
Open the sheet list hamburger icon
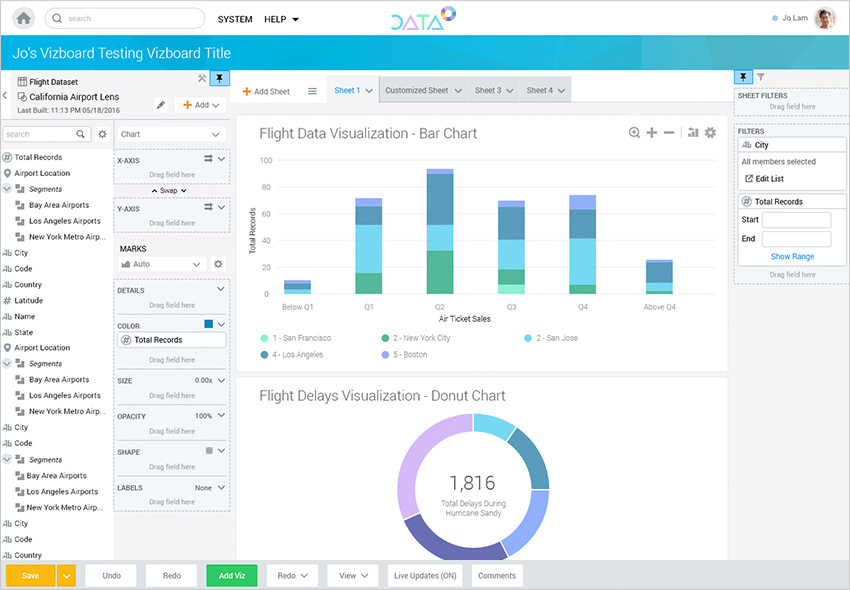coord(312,91)
